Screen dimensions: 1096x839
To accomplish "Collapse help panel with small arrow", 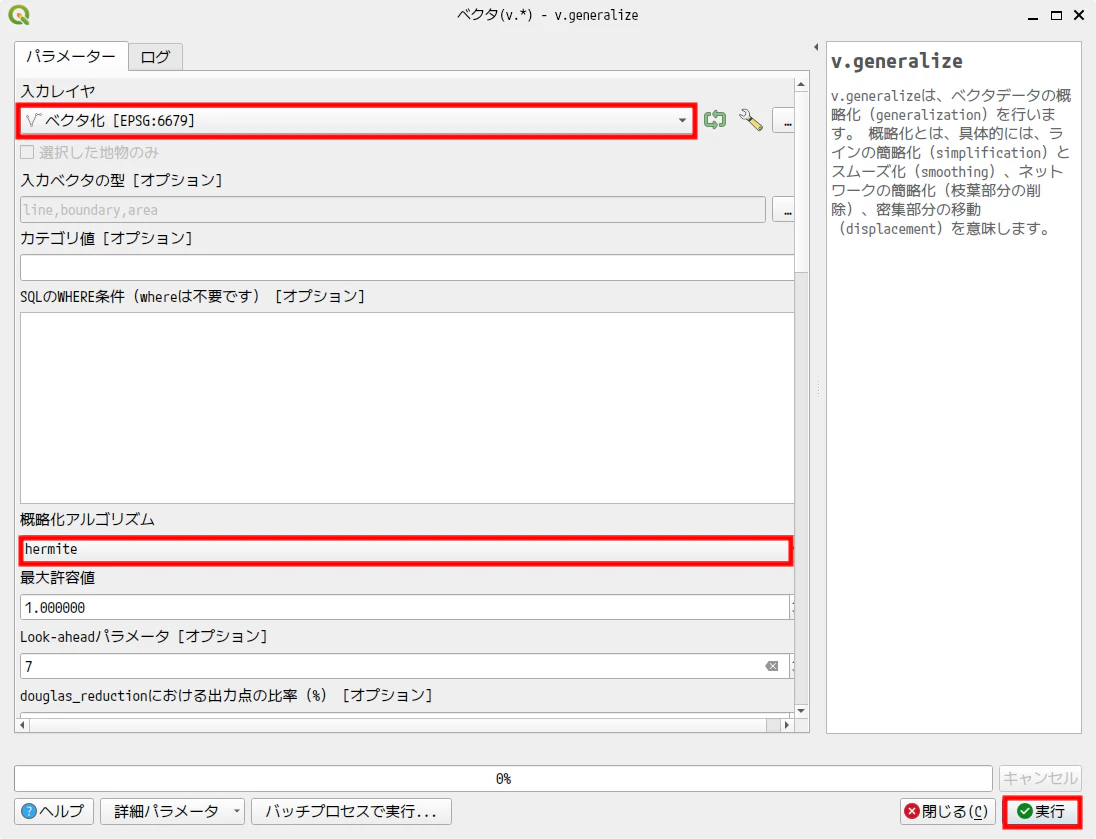I will [x=816, y=47].
